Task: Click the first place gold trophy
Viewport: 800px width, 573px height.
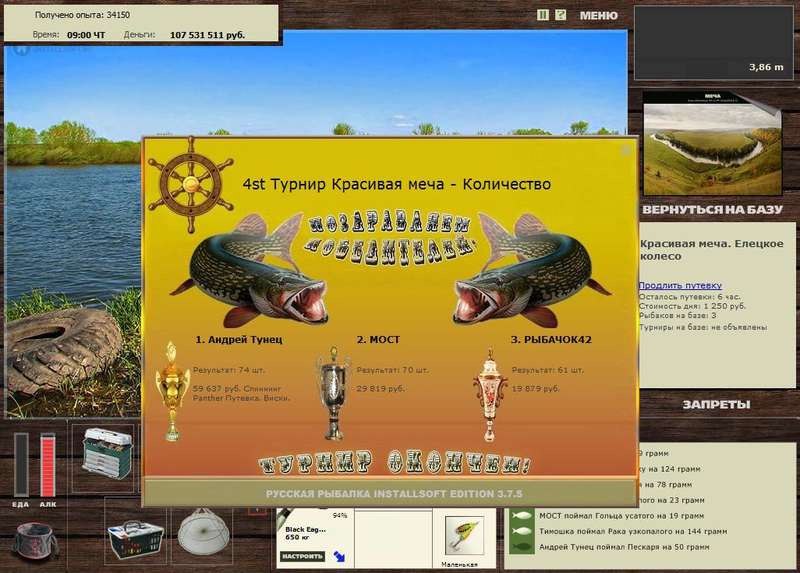Action: (172, 391)
